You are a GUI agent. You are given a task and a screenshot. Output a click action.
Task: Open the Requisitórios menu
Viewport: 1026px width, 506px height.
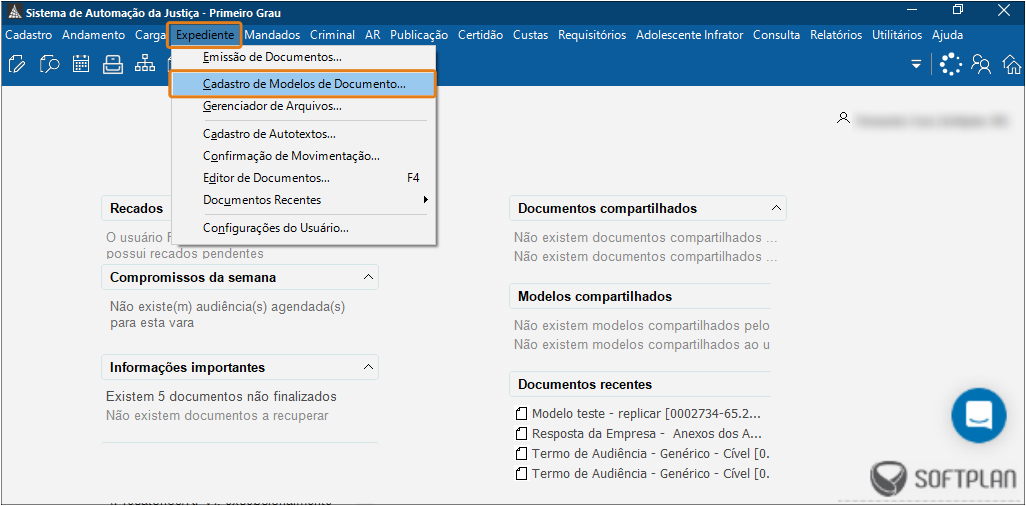[x=592, y=35]
